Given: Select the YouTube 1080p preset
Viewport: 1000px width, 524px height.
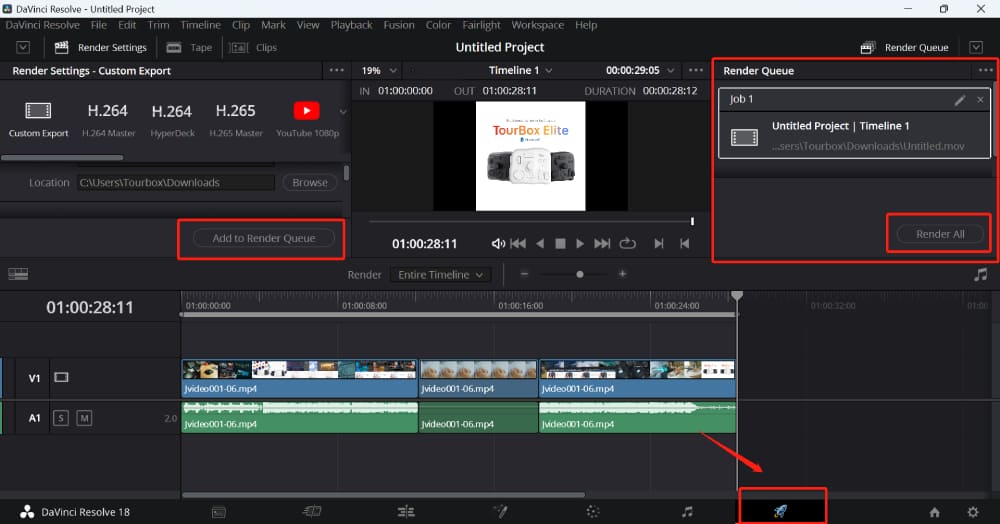Looking at the screenshot, I should tap(307, 119).
